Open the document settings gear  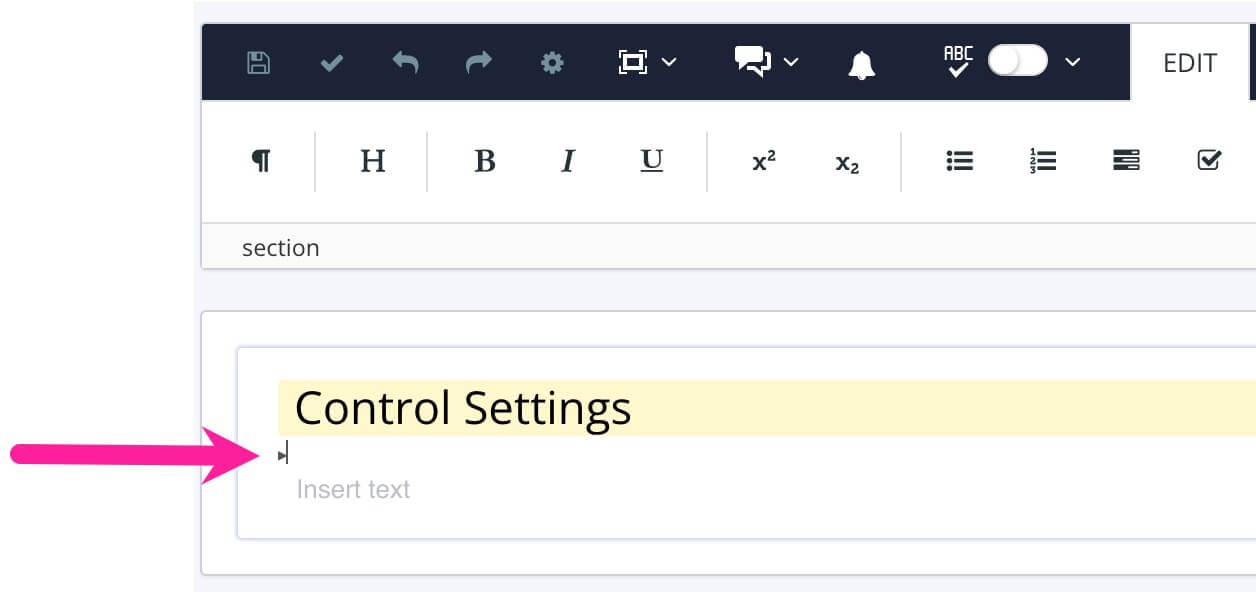click(x=552, y=62)
